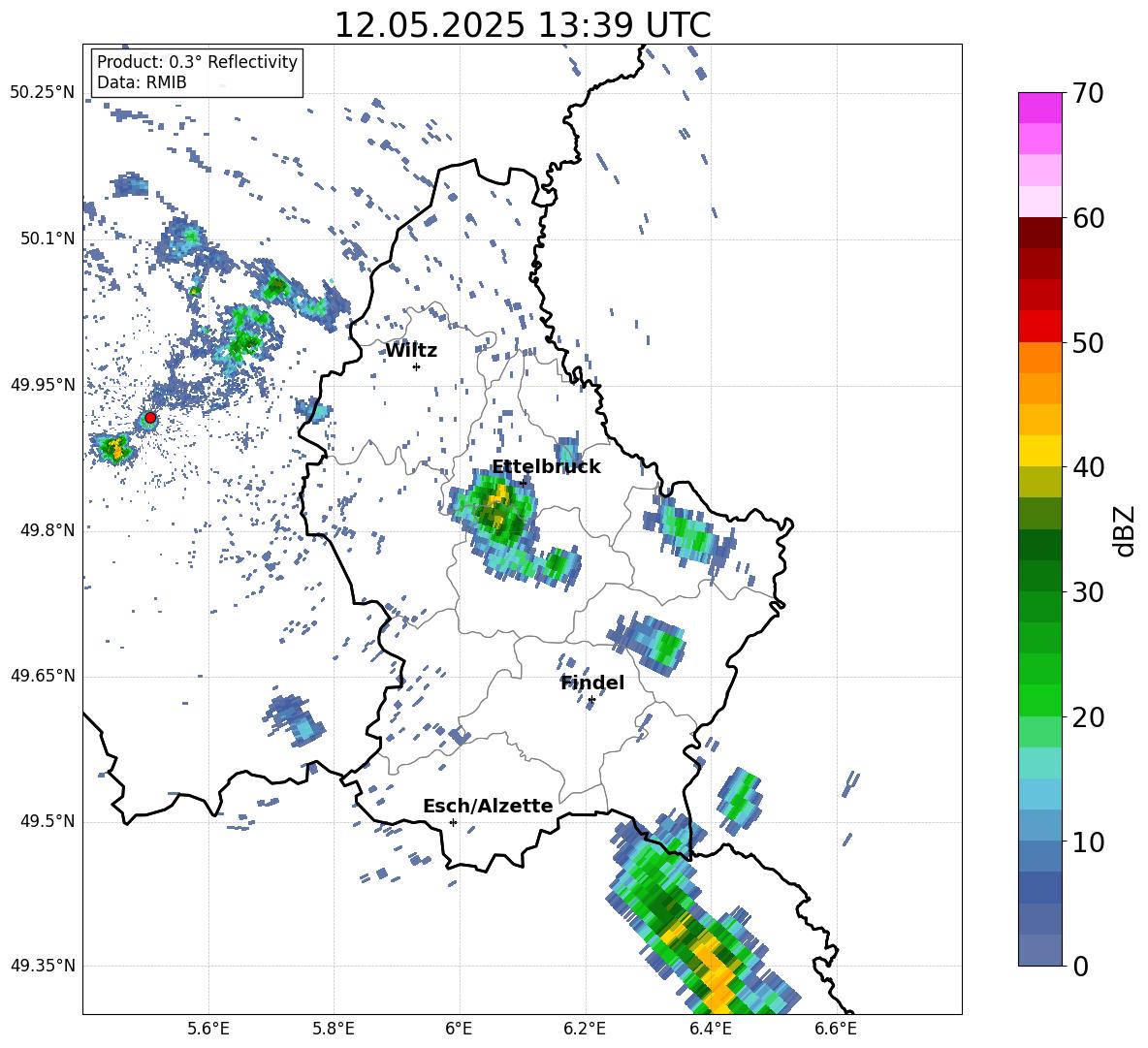Click the bright red colorbar segment above 50
Image resolution: width=1148 pixels, height=1048 pixels.
[1039, 327]
